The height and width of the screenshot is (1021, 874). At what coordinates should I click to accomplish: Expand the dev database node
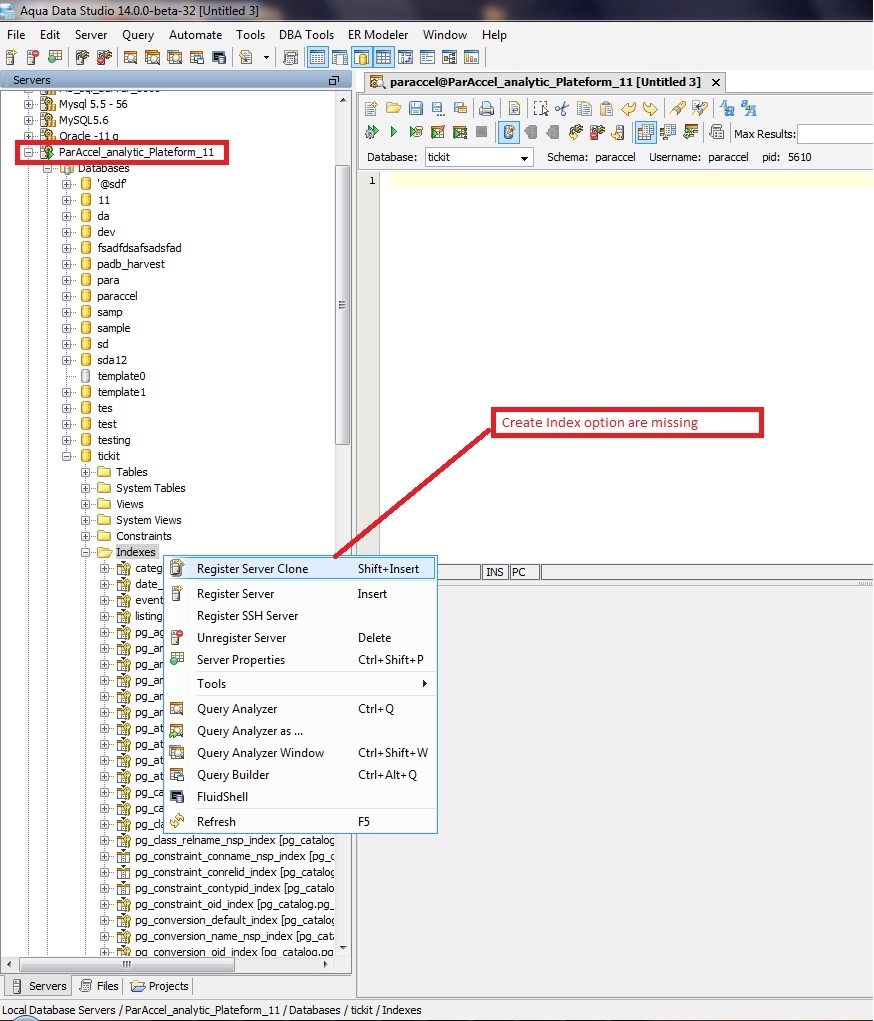coord(66,232)
